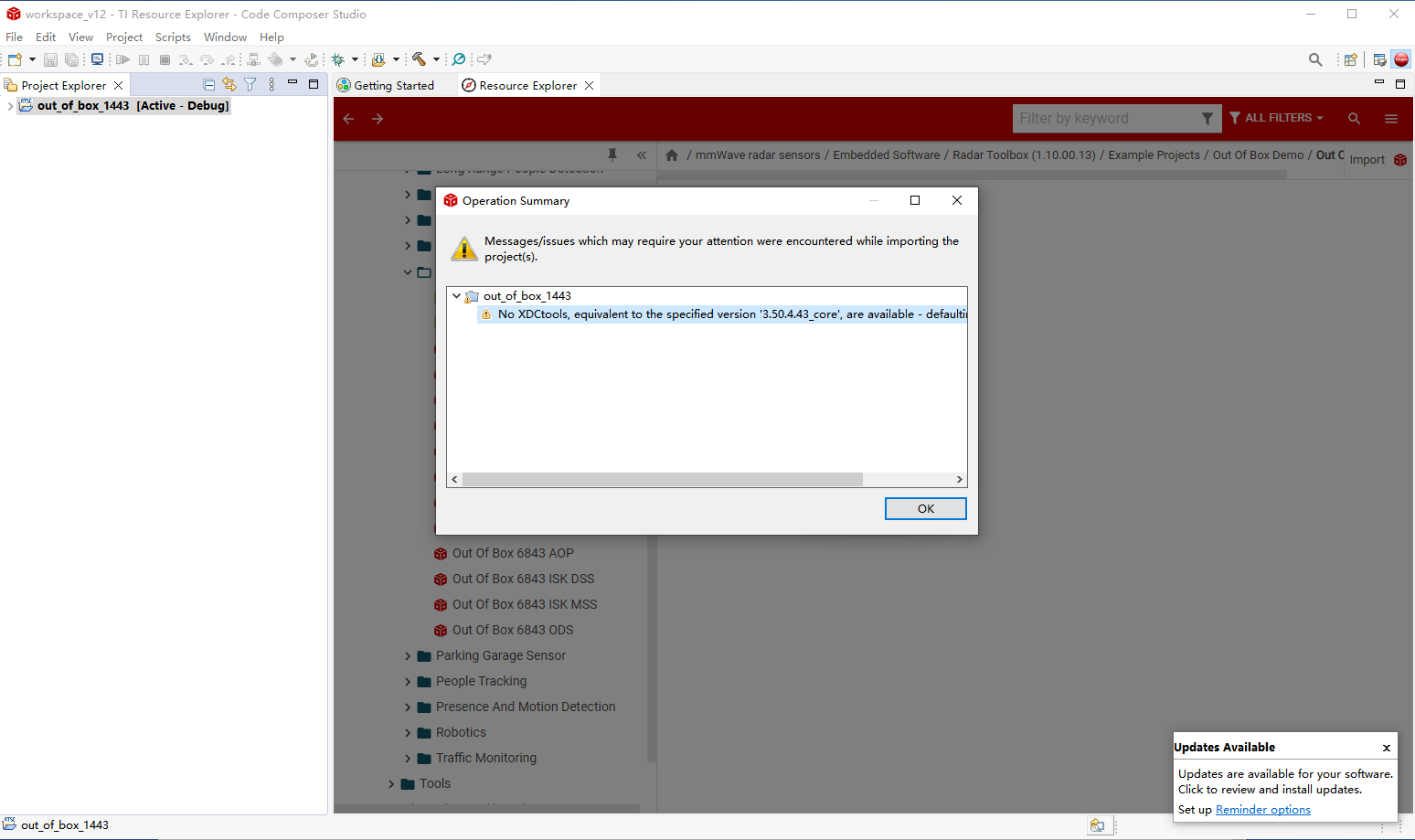Collapse the Resource Explorer tree with double chevron

(642, 155)
